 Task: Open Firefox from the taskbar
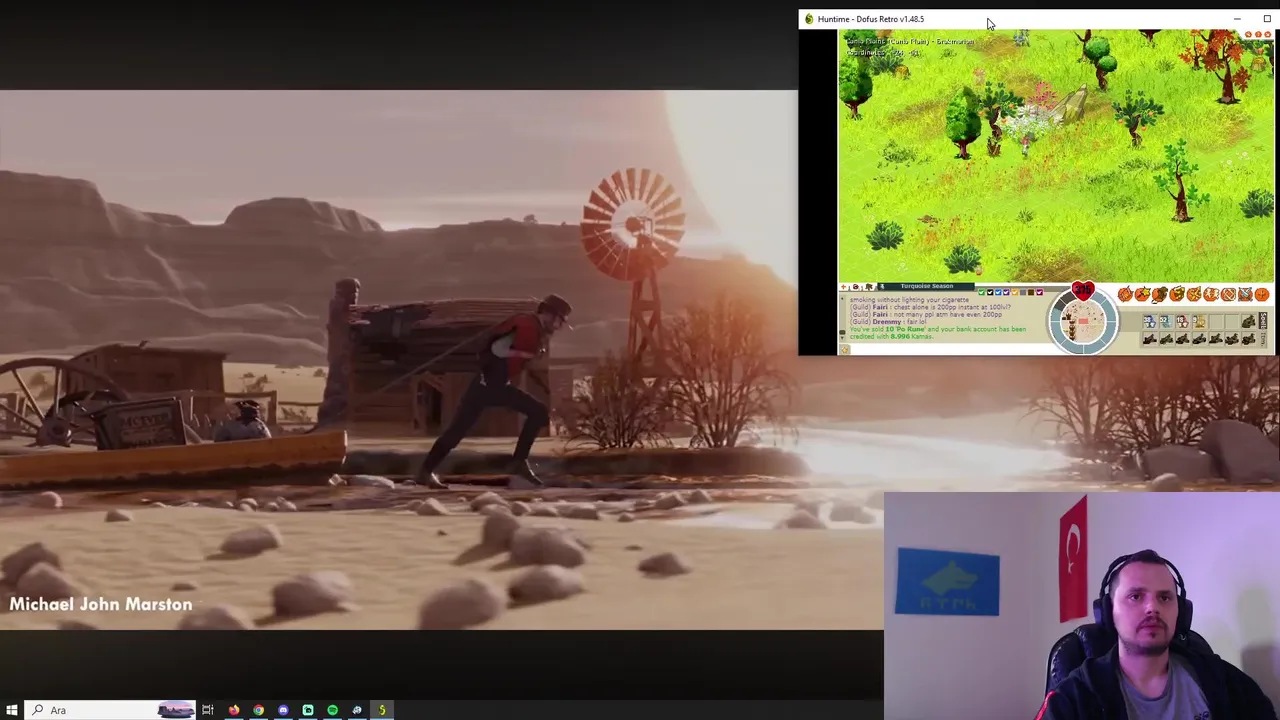coord(234,710)
